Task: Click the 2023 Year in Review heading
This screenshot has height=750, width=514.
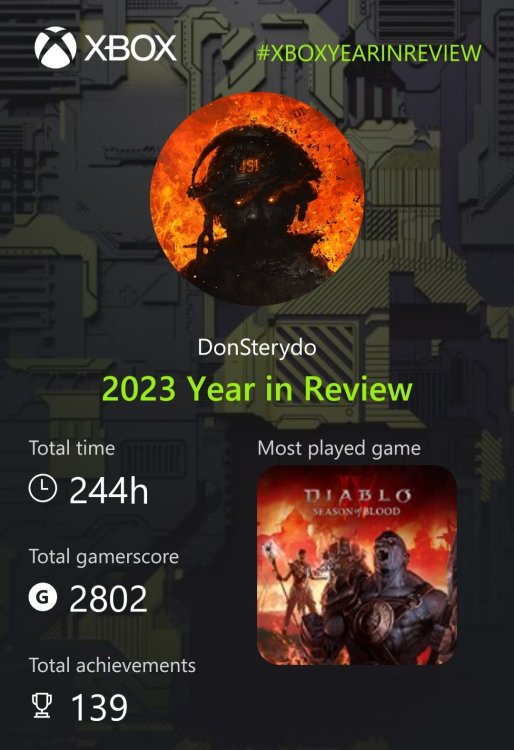Action: point(257,388)
